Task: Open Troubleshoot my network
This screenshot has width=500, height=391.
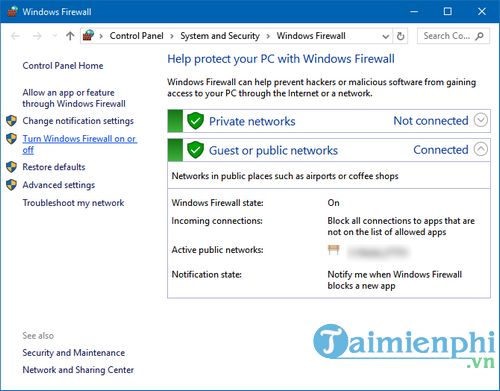Action: coord(73,203)
